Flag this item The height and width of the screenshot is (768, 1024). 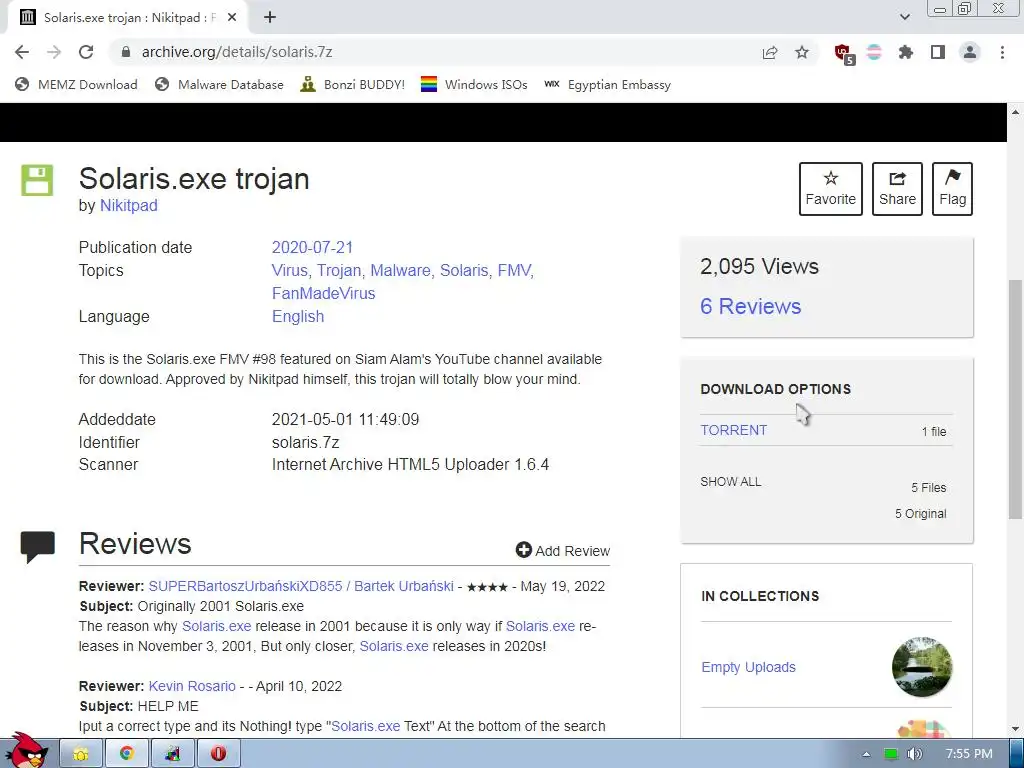point(952,189)
